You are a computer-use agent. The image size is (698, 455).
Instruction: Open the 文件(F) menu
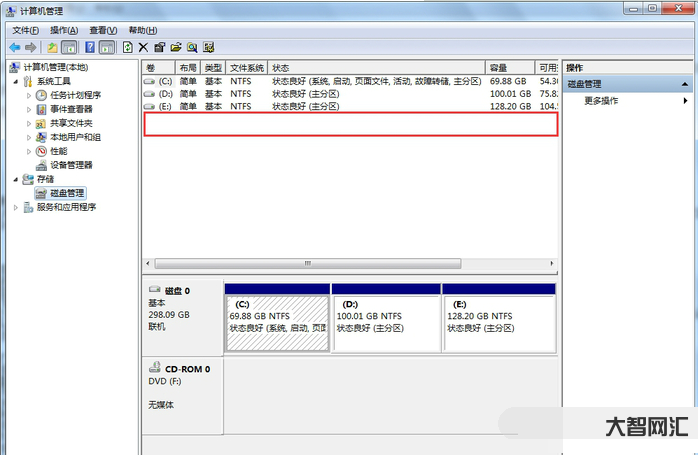pyautogui.click(x=26, y=30)
